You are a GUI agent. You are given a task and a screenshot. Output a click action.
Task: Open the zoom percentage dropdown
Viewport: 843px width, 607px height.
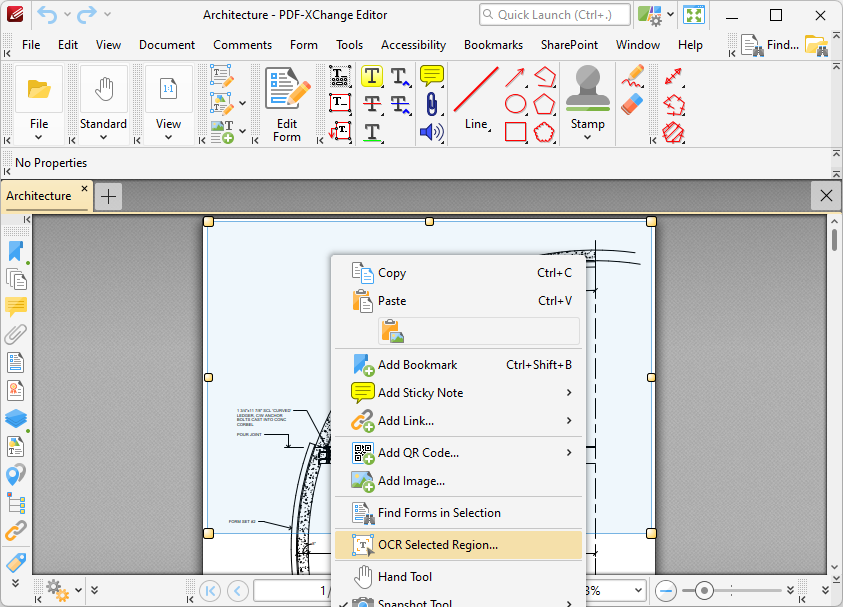pyautogui.click(x=639, y=590)
